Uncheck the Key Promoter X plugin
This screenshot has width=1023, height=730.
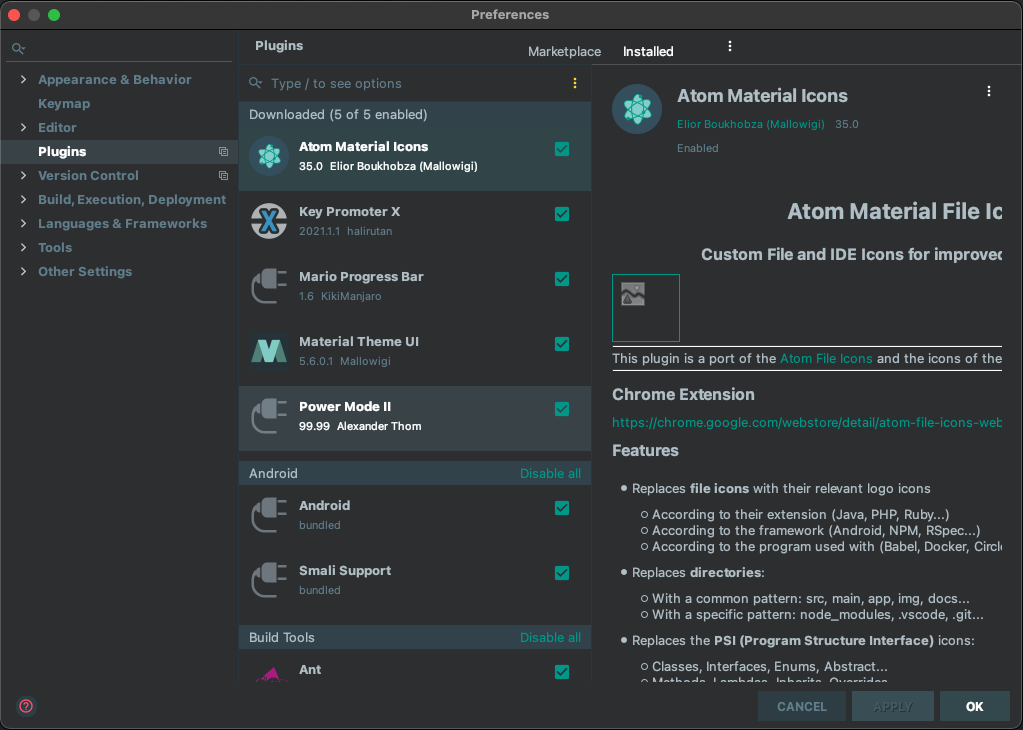pyautogui.click(x=562, y=214)
